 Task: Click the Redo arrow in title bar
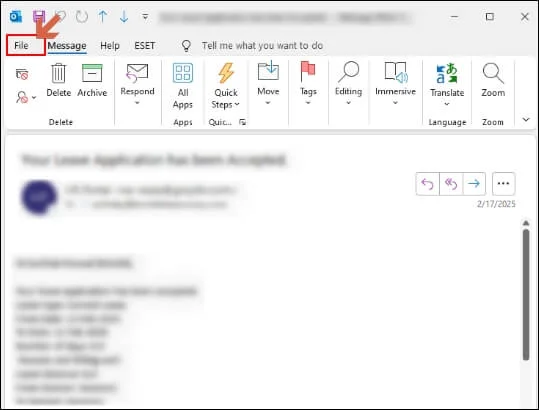[82, 16]
